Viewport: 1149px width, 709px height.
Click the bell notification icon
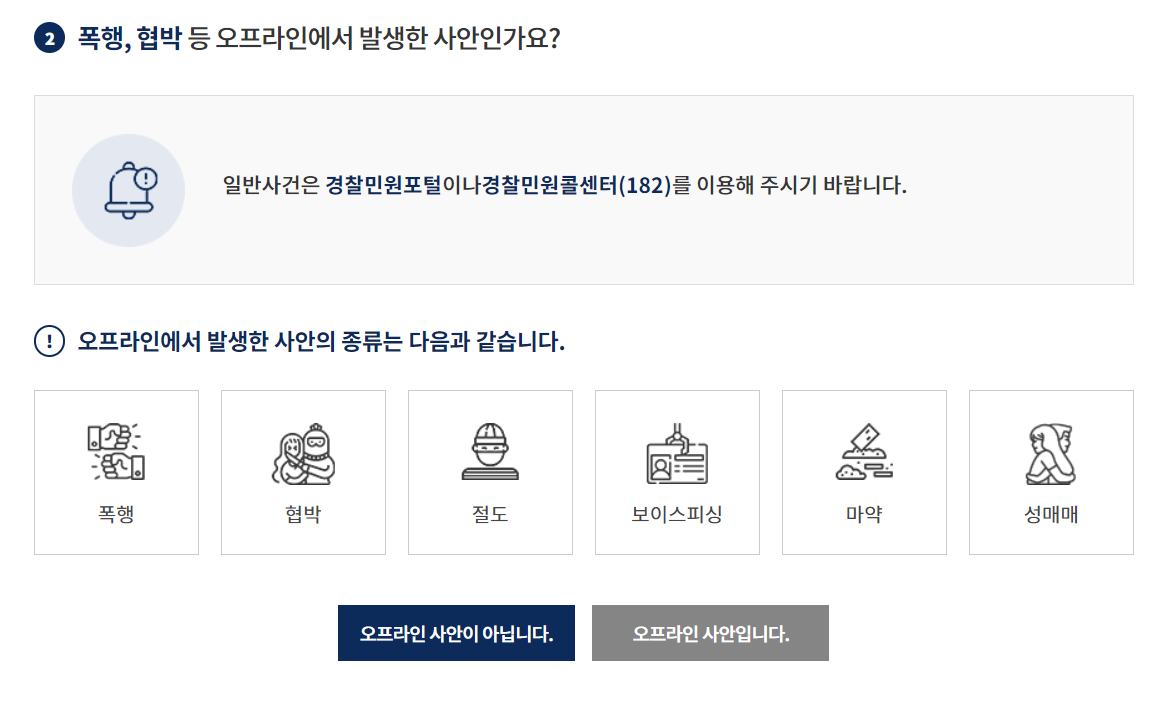[129, 189]
